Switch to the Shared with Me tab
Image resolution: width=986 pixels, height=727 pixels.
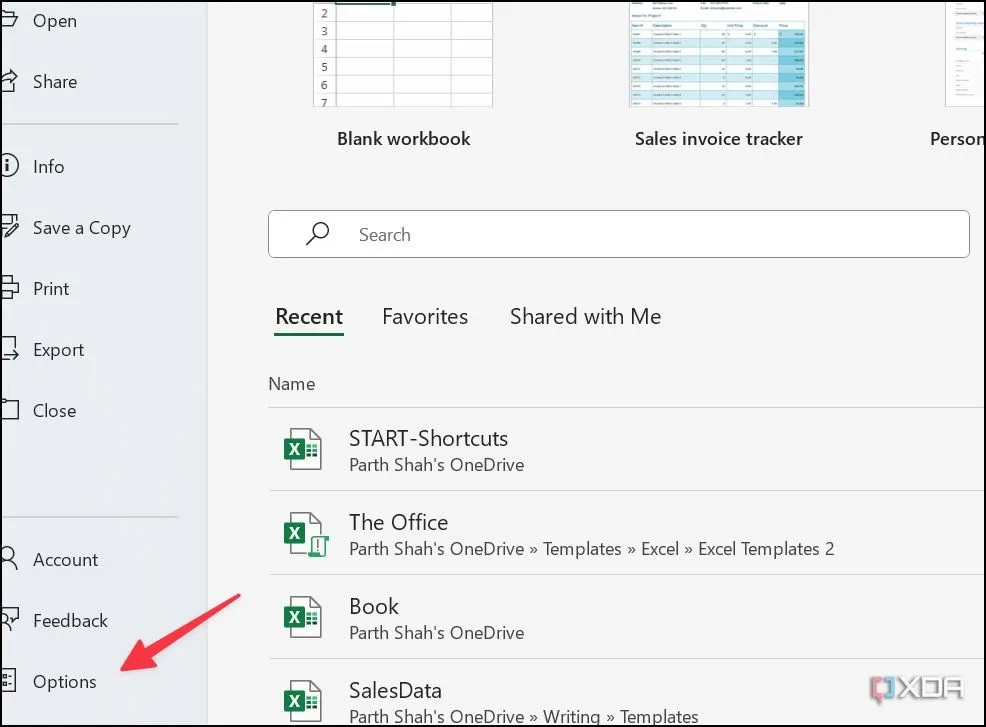point(585,317)
